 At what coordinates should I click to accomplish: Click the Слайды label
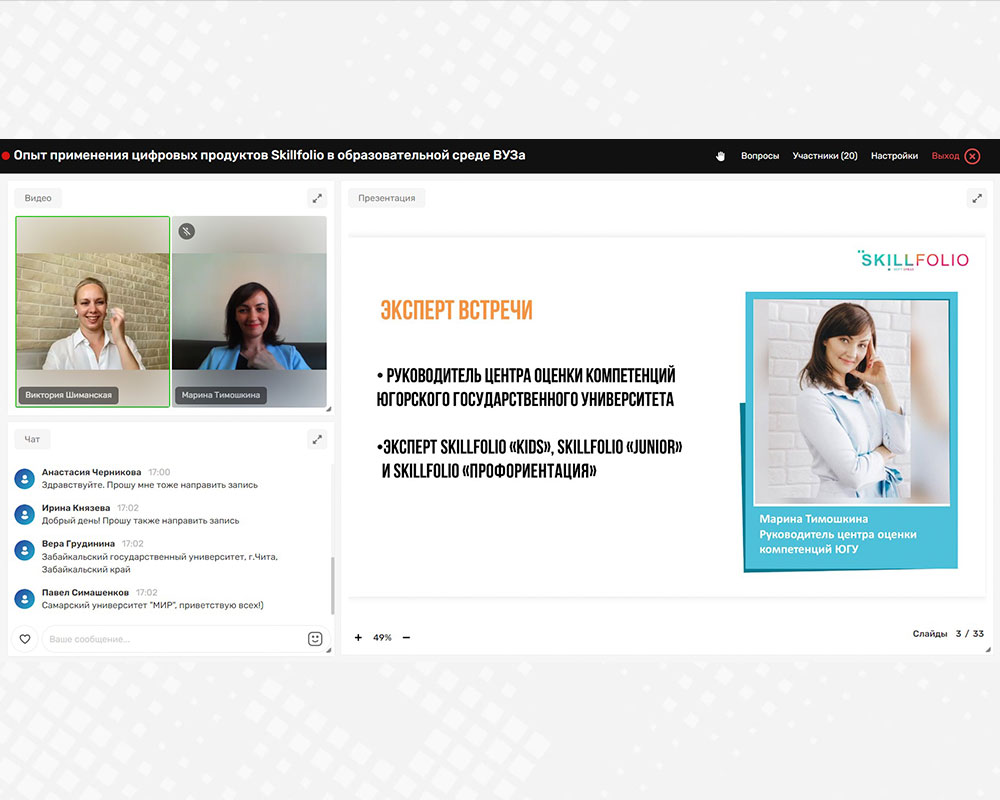pos(930,633)
